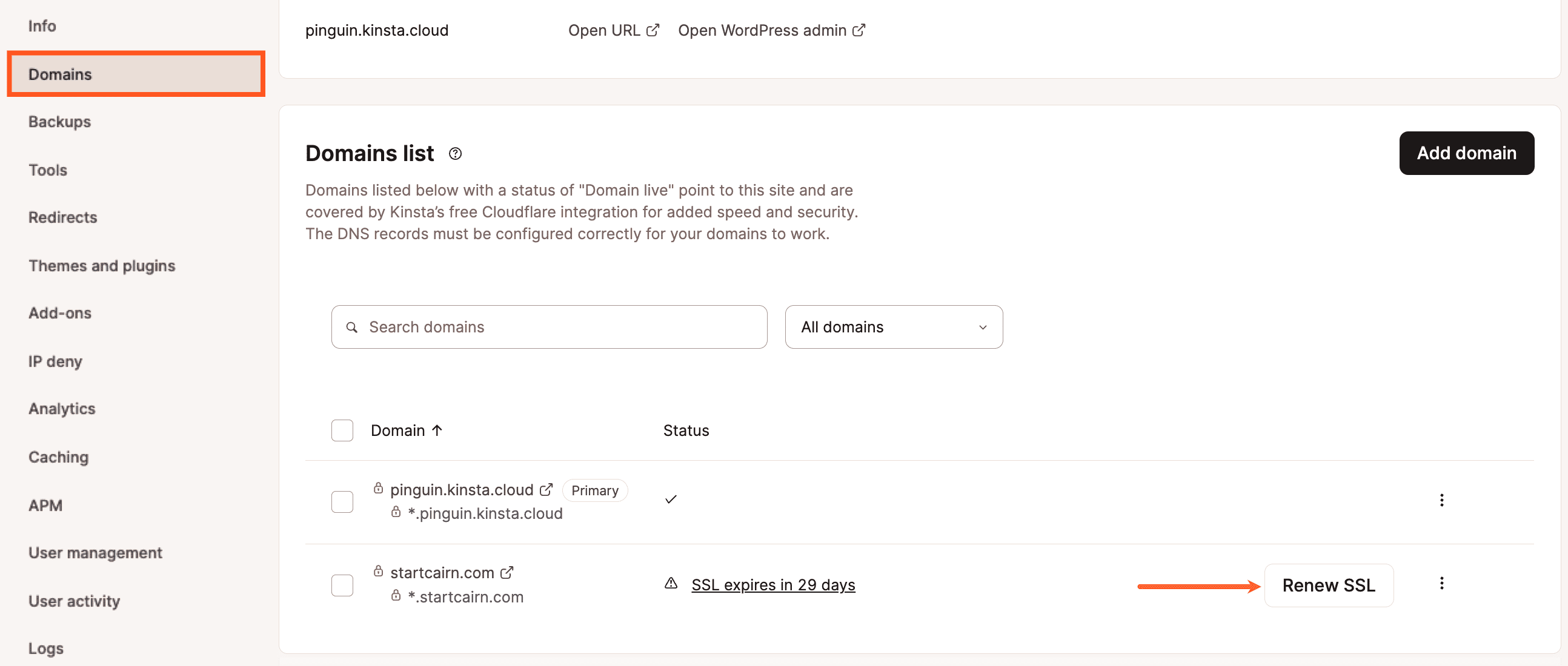The width and height of the screenshot is (1568, 666).
Task: Click the search magnifier icon
Action: point(351,327)
